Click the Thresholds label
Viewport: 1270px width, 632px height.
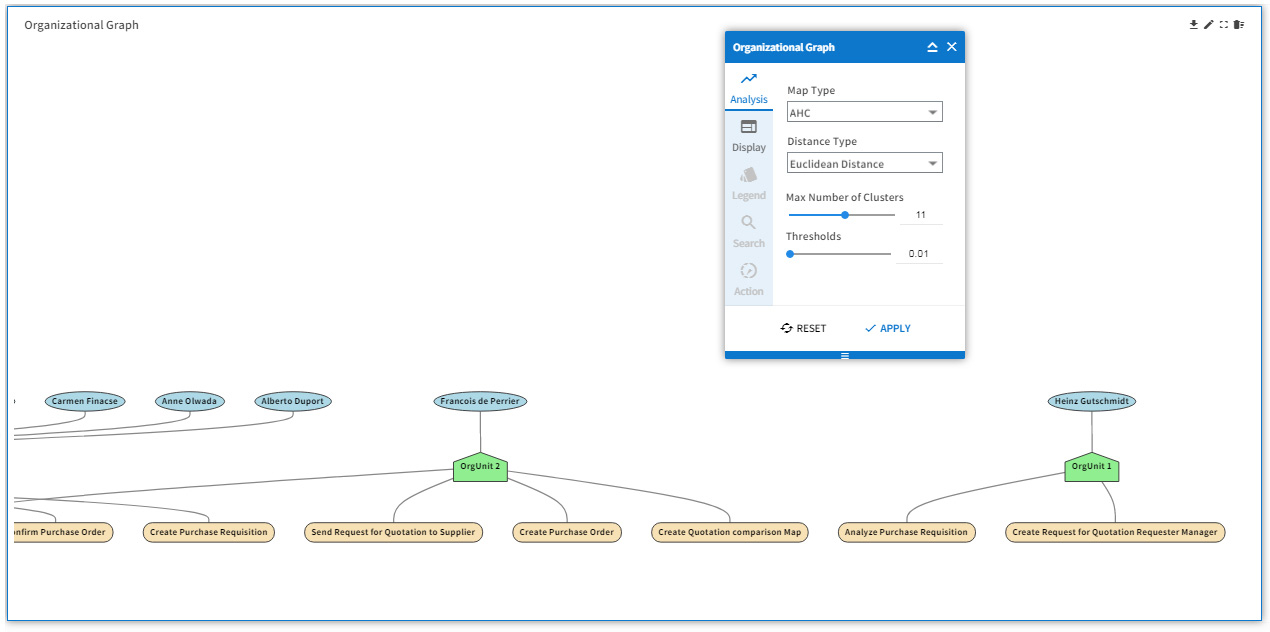[x=813, y=236]
